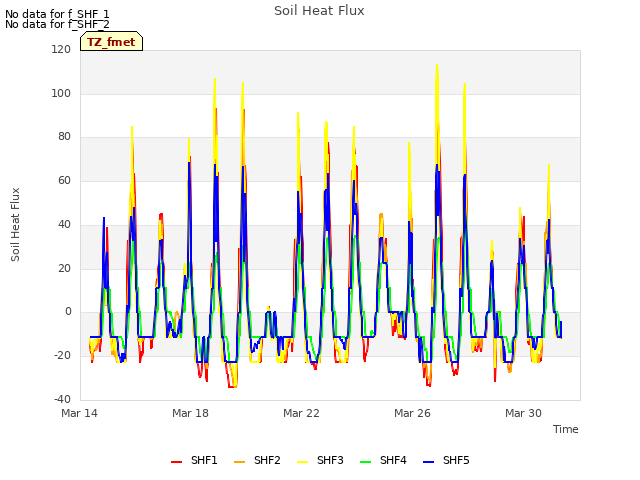This screenshot has height=480, width=640.
Task: Click the Mar 22 x-axis tick label
Action: tap(301, 413)
